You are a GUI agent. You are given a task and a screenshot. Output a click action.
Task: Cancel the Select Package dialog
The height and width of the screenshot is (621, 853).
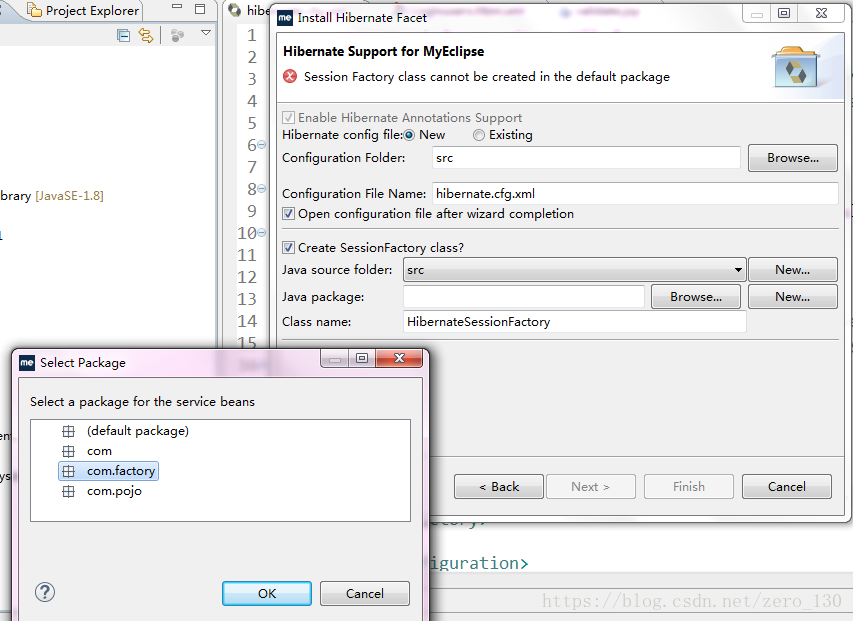click(x=365, y=593)
